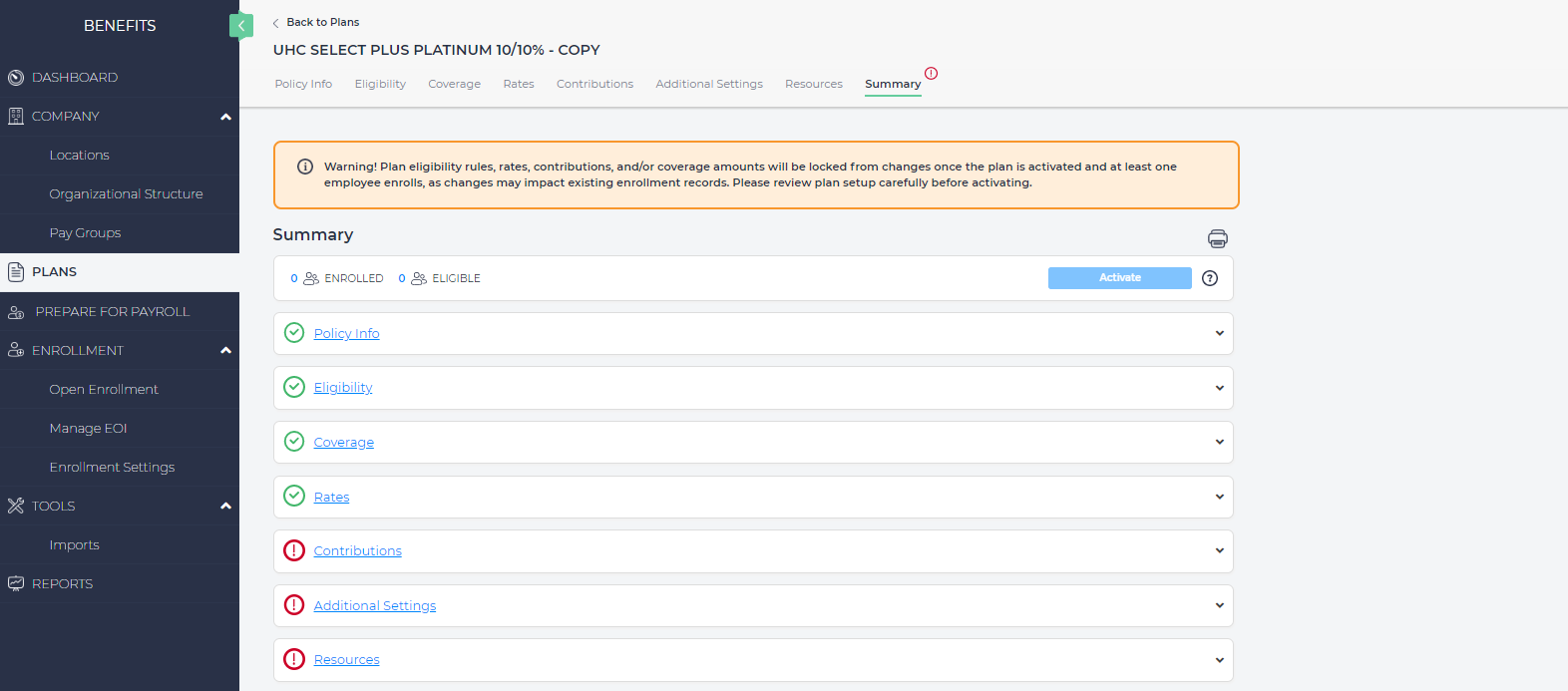Select Open Enrollment in the sidebar
Screen dimensions: 1568x691
click(104, 390)
